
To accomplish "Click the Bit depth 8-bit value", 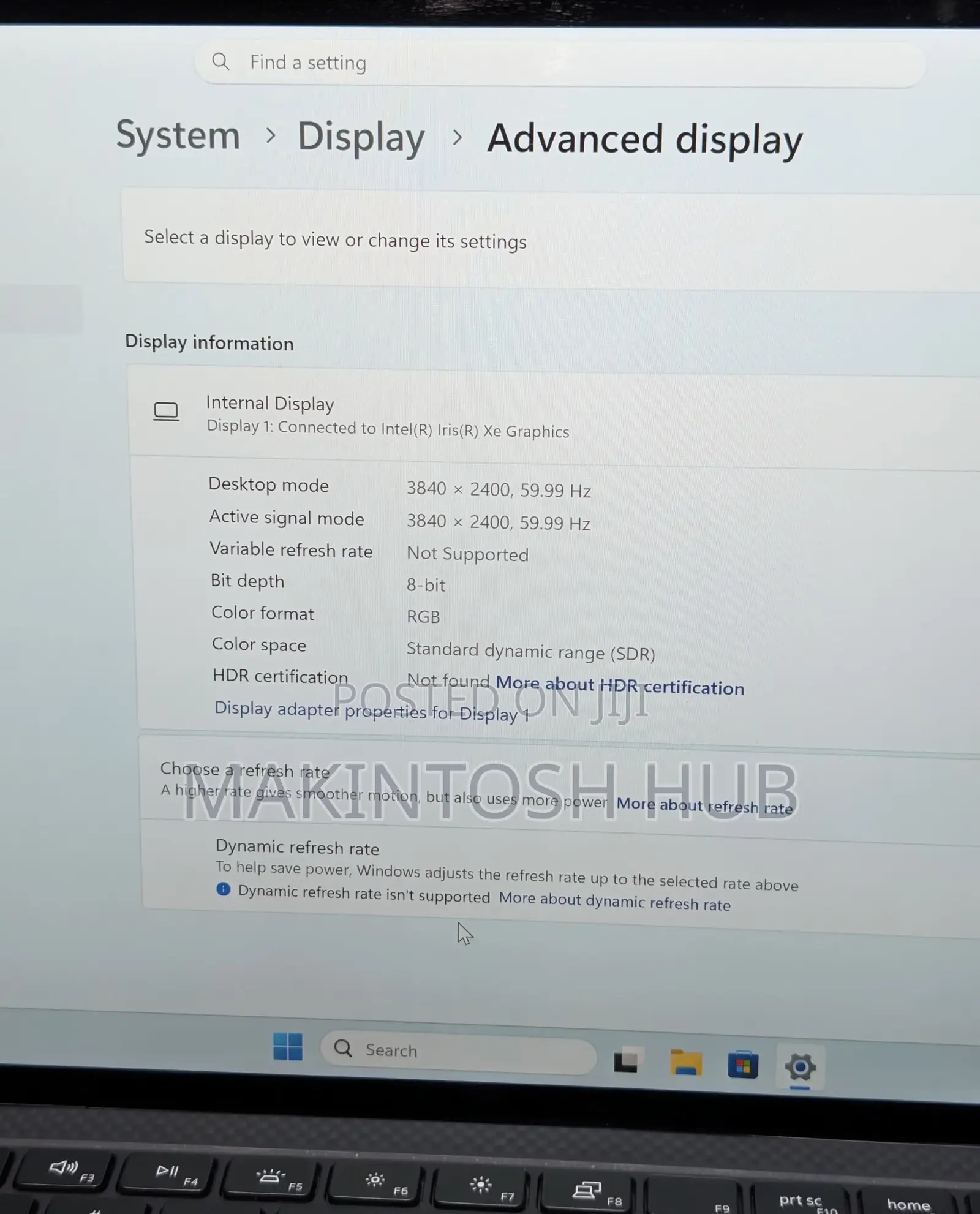I will point(426,585).
